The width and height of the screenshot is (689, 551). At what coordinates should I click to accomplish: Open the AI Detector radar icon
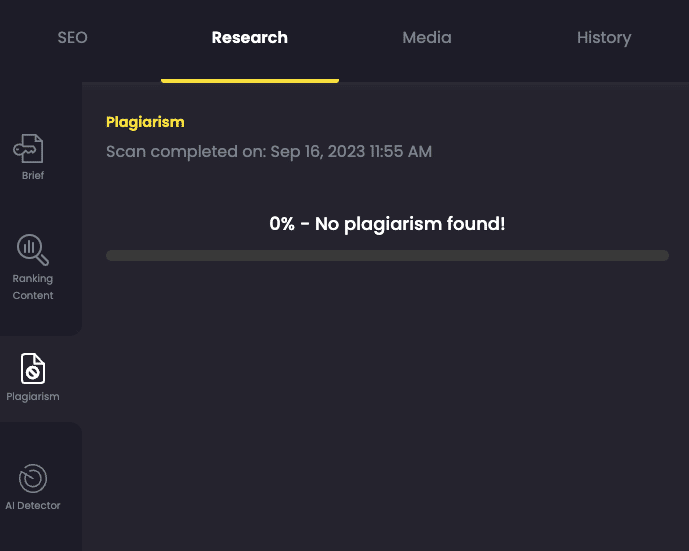[33, 478]
